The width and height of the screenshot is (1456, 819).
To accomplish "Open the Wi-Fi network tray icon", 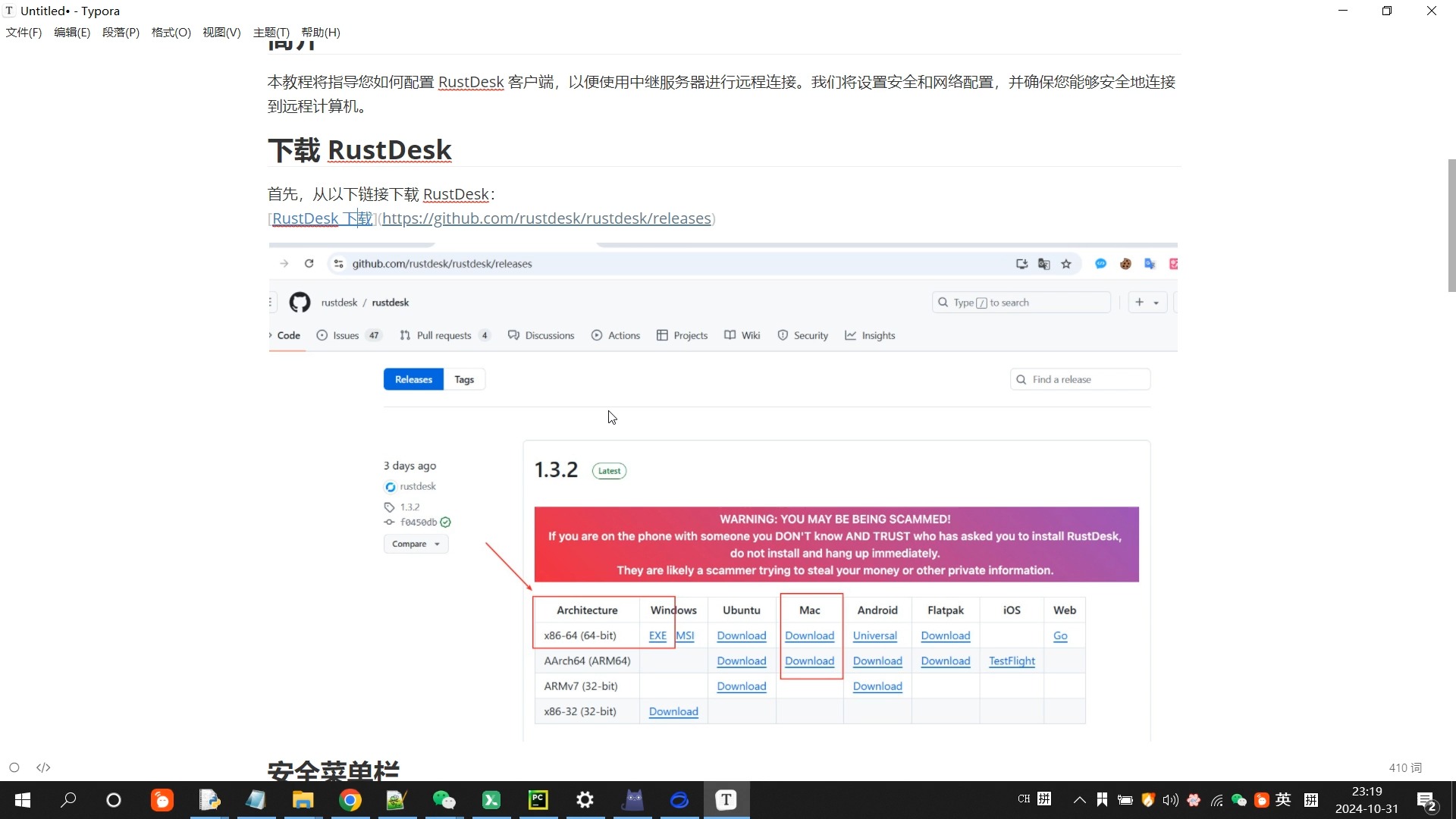I will pyautogui.click(x=1216, y=800).
